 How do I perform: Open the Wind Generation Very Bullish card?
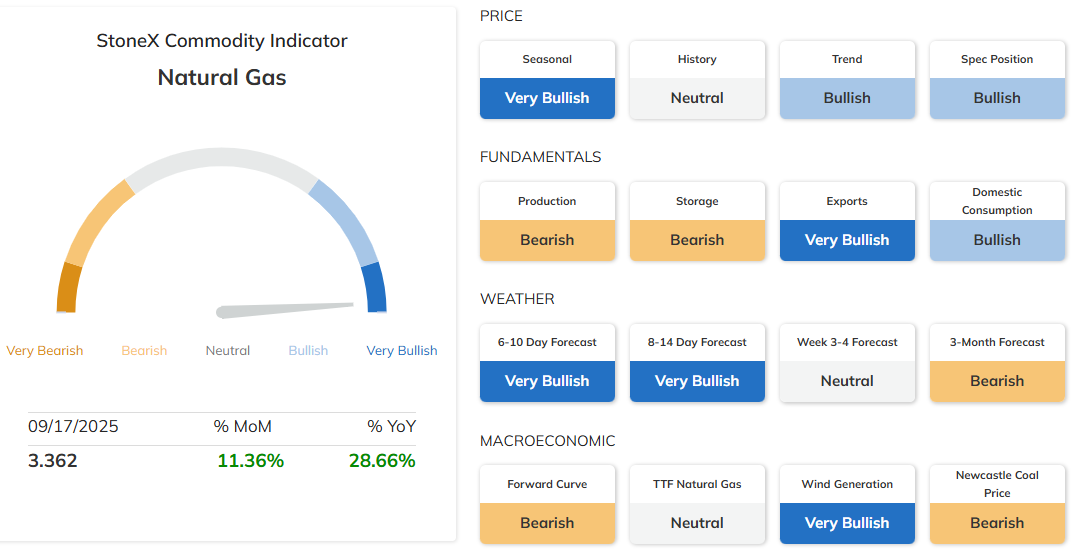pos(847,504)
